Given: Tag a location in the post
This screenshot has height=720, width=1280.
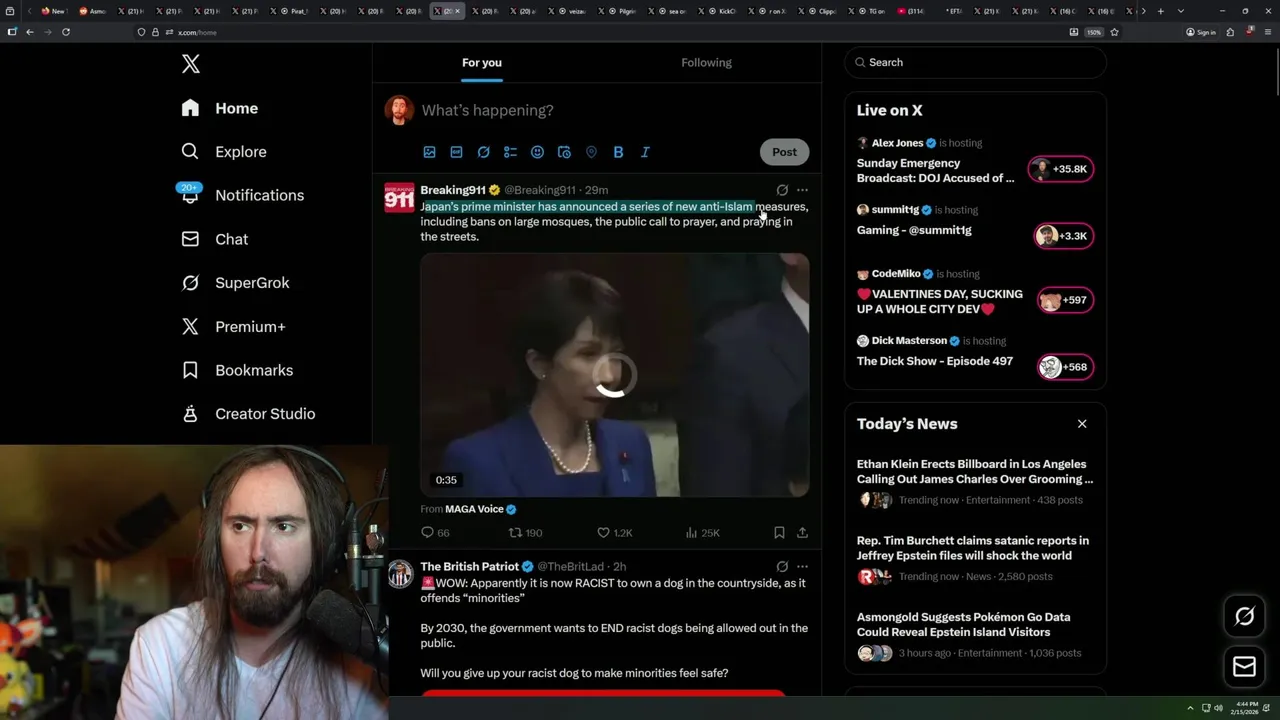Looking at the screenshot, I should pos(591,152).
